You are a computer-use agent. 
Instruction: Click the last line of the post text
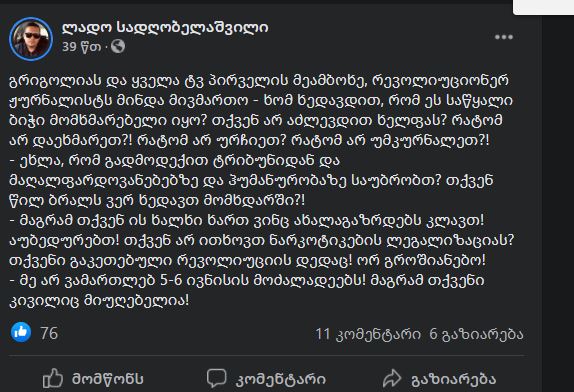[99, 301]
